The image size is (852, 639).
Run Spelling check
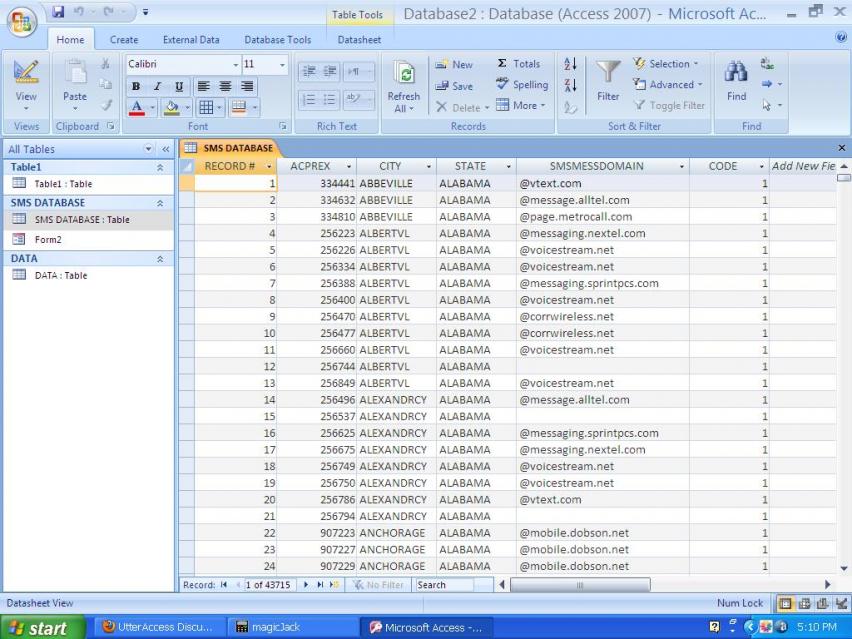pos(522,84)
